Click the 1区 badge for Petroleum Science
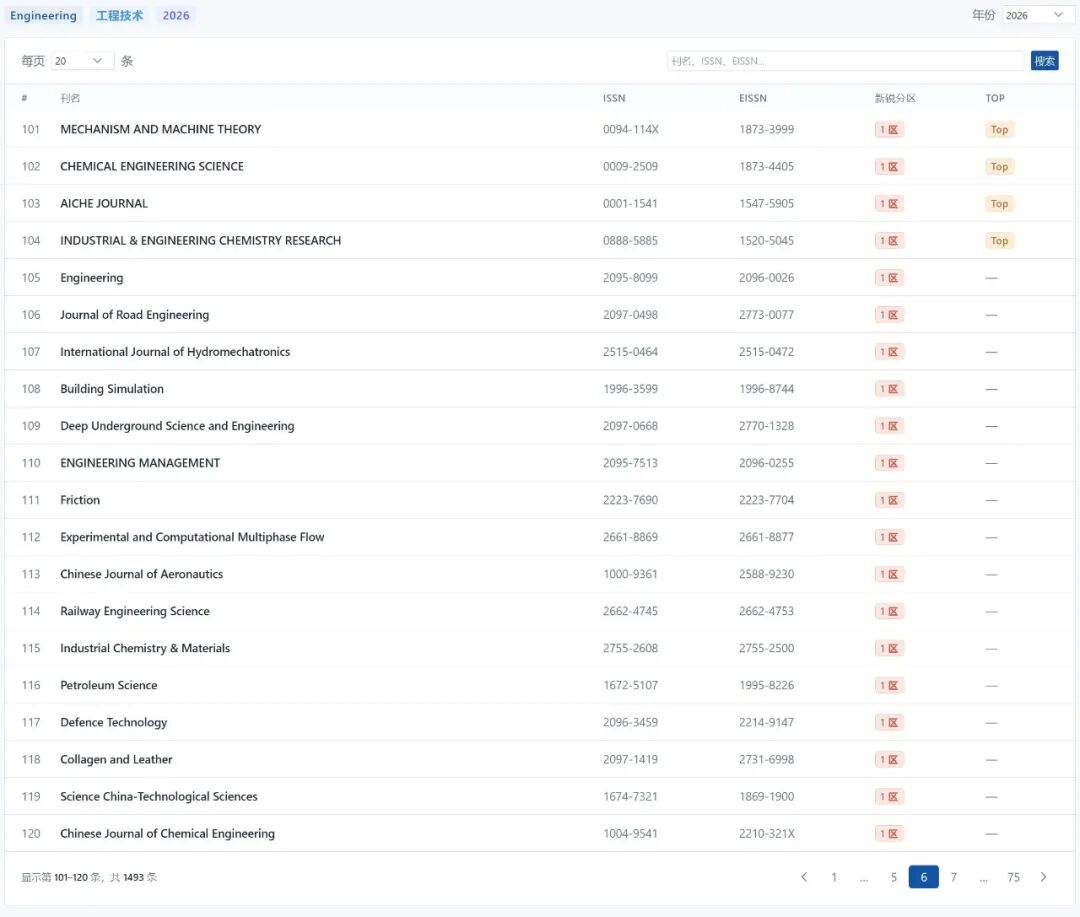 [x=889, y=686]
